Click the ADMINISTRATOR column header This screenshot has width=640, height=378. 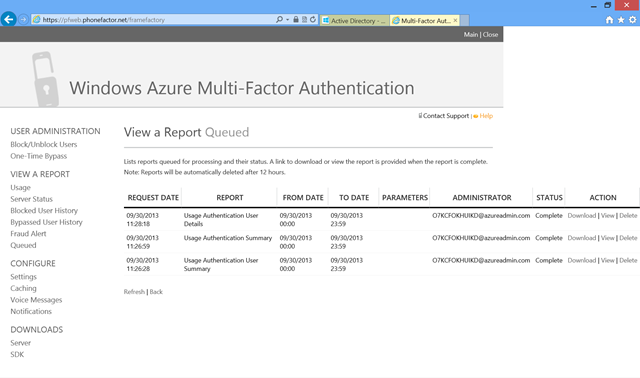click(x=482, y=198)
